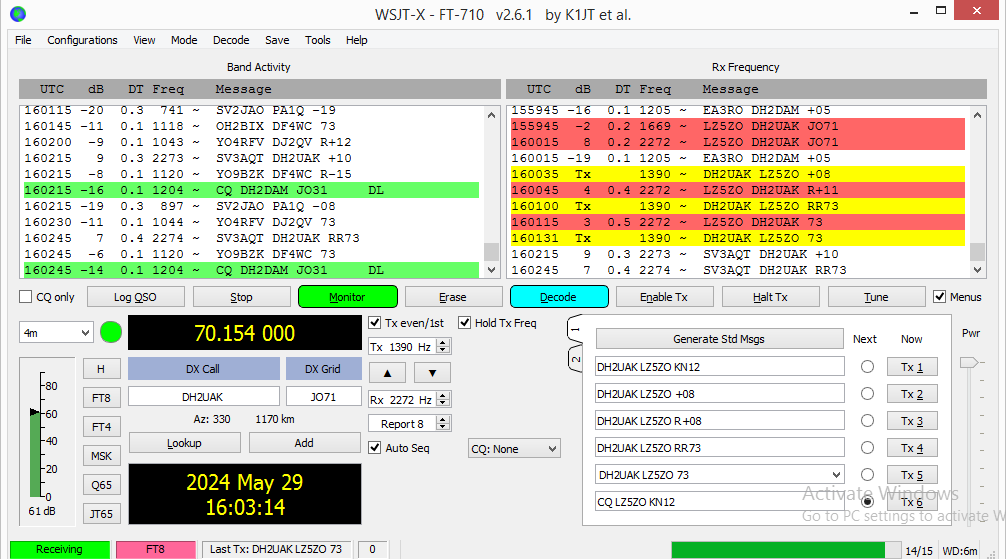Switch to FT4 mode button
This screenshot has width=1006, height=559.
(101, 427)
